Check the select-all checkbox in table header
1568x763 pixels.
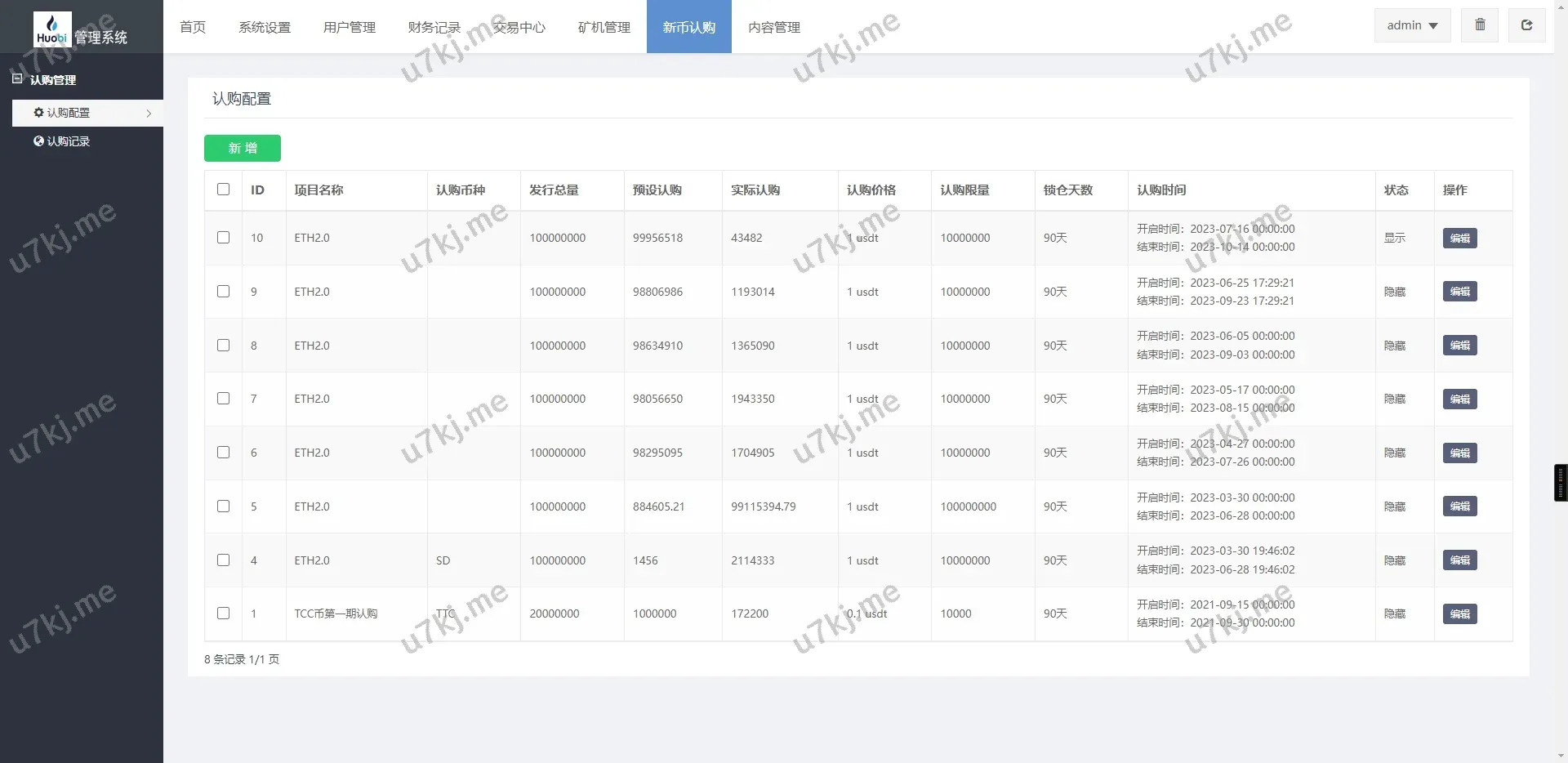pyautogui.click(x=223, y=190)
